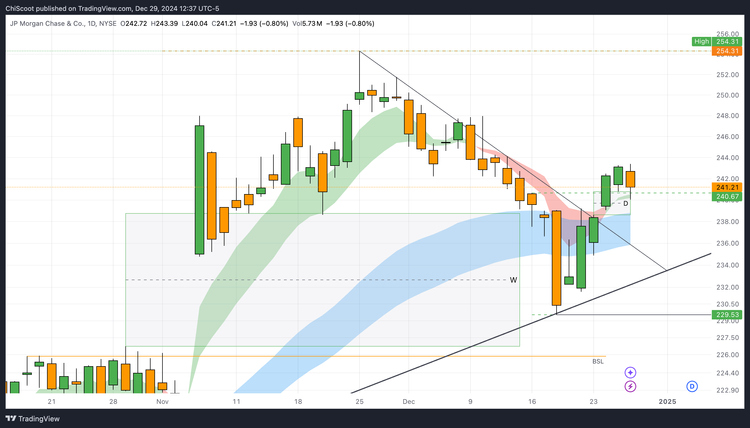The height and width of the screenshot is (428, 750).
Task: Click the 226.00 price axis value
Action: pos(728,355)
